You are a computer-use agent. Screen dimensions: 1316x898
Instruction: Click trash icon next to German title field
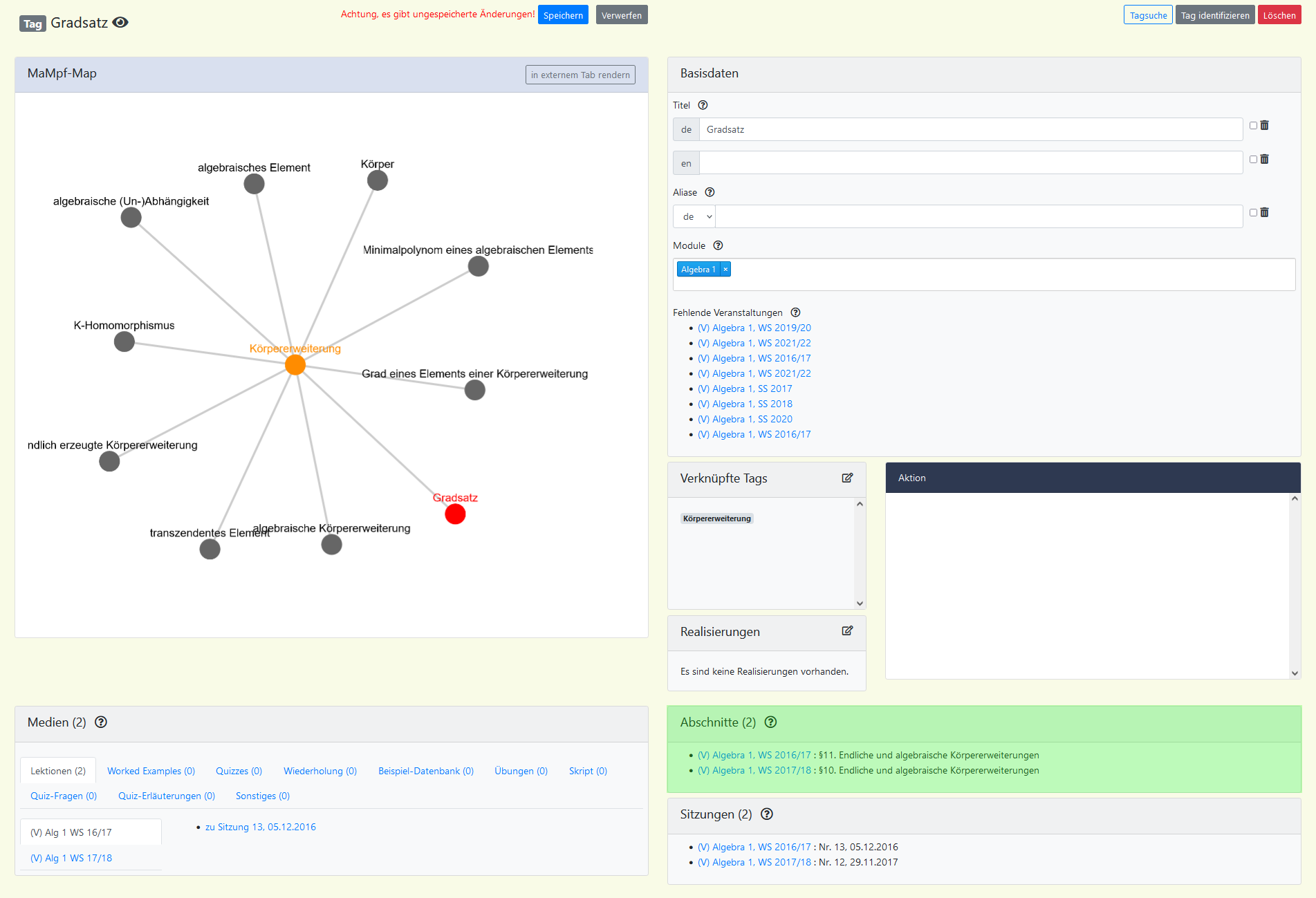click(1264, 125)
